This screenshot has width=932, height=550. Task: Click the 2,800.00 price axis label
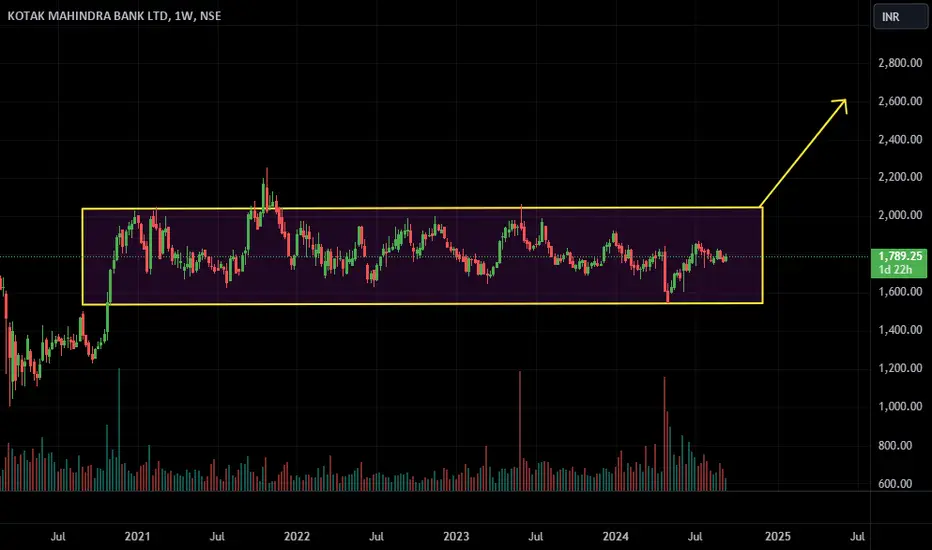(900, 62)
